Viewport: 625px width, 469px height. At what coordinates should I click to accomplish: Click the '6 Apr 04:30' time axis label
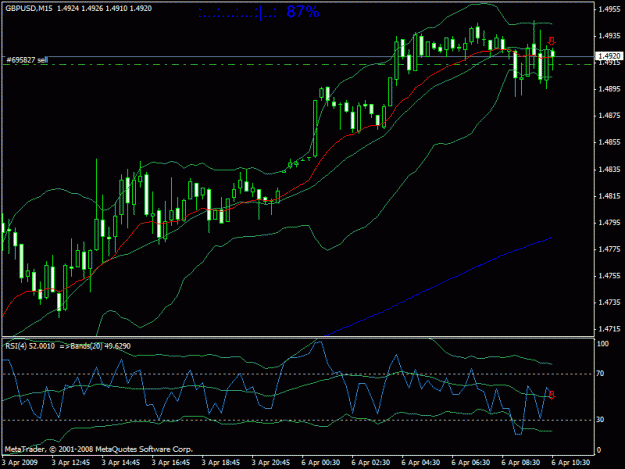[x=421, y=463]
